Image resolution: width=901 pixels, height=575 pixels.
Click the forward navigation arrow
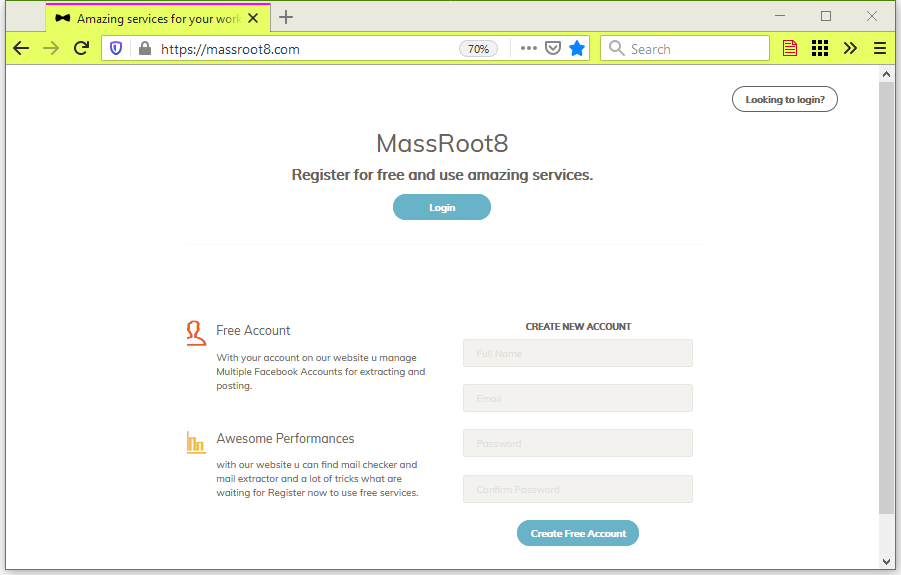click(51, 48)
